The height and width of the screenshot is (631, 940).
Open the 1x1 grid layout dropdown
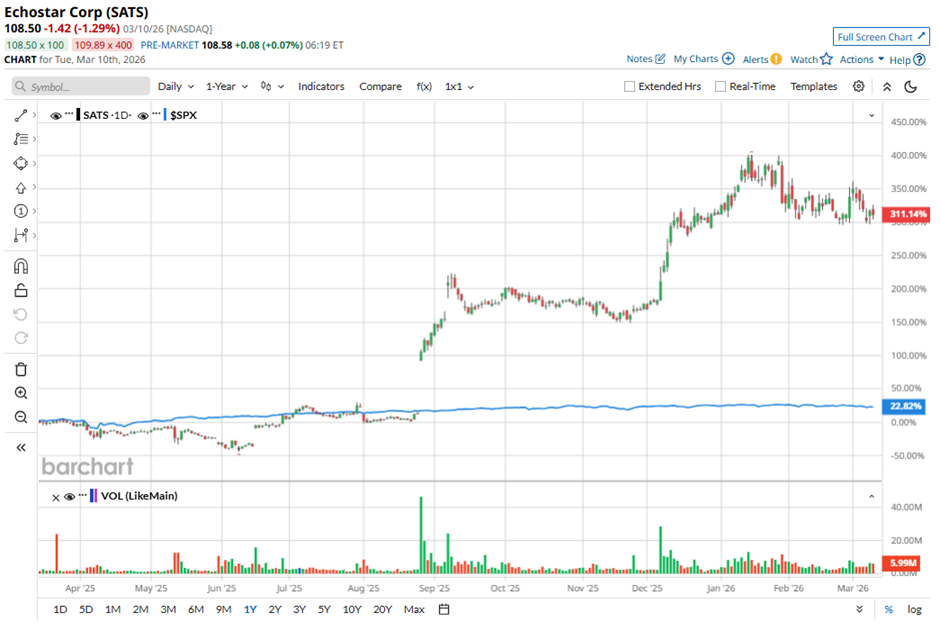(459, 86)
